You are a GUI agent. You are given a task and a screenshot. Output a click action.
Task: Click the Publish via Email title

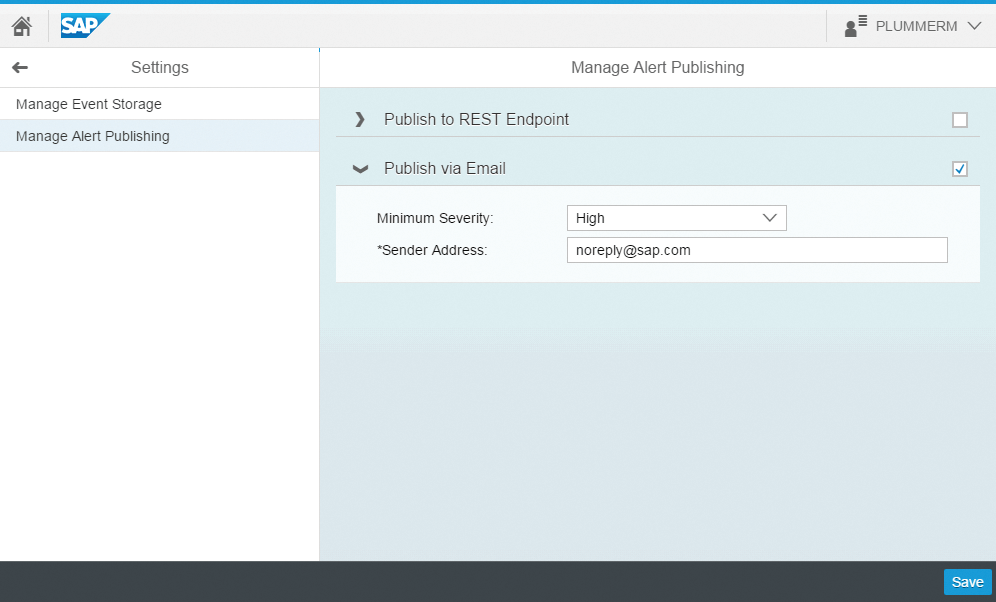[445, 168]
